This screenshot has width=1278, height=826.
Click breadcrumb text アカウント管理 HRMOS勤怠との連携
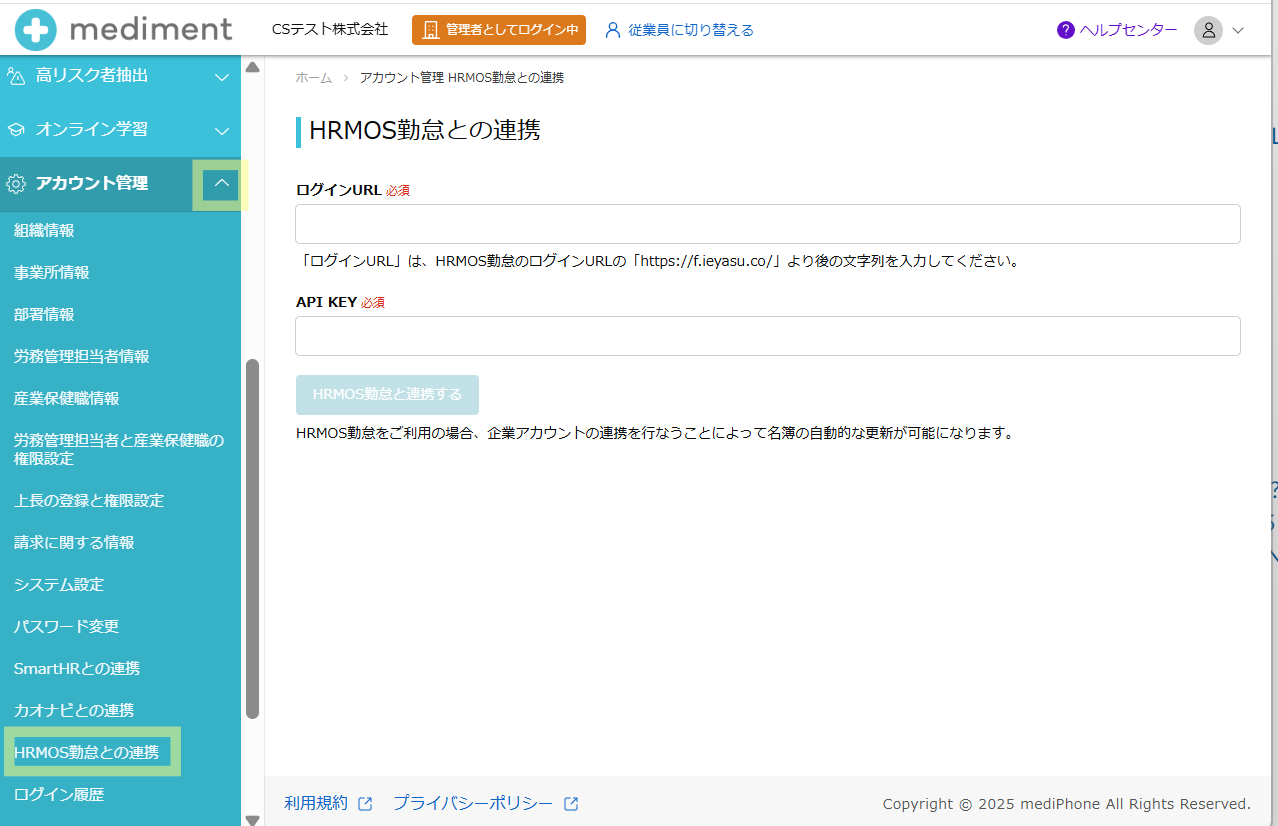462,77
